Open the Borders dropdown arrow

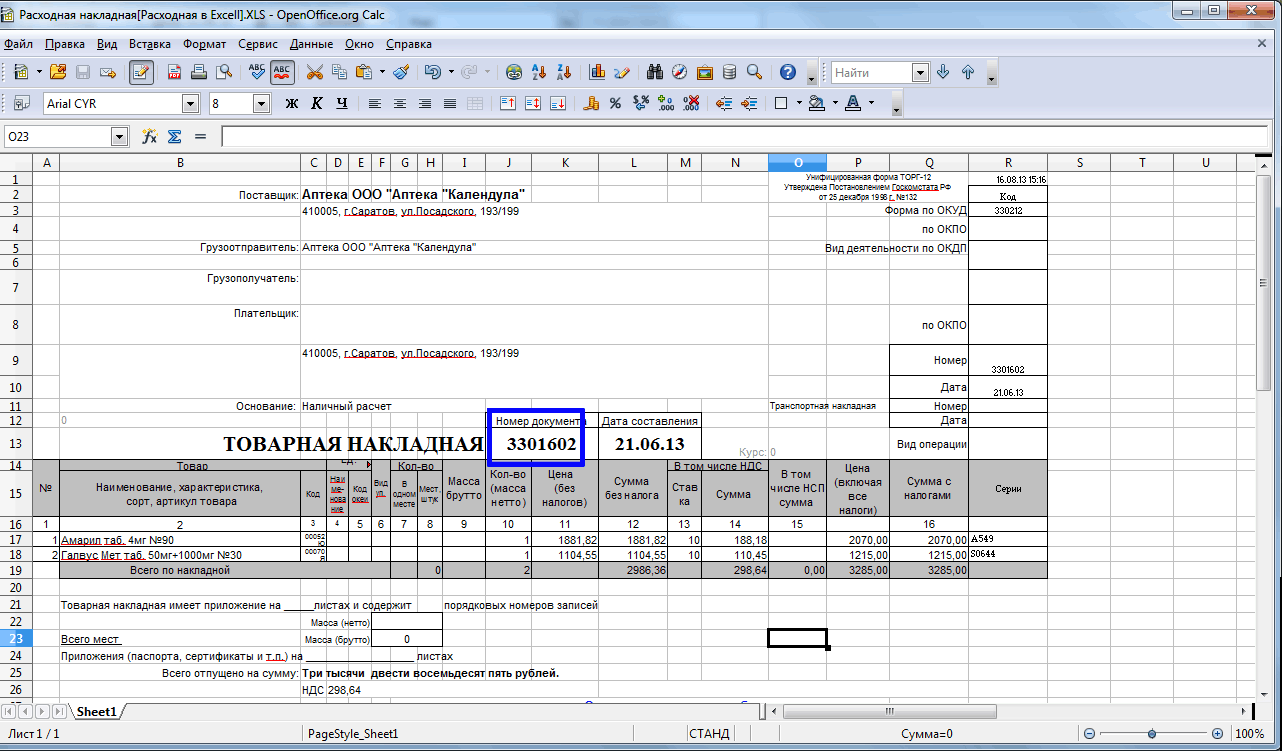click(x=798, y=103)
